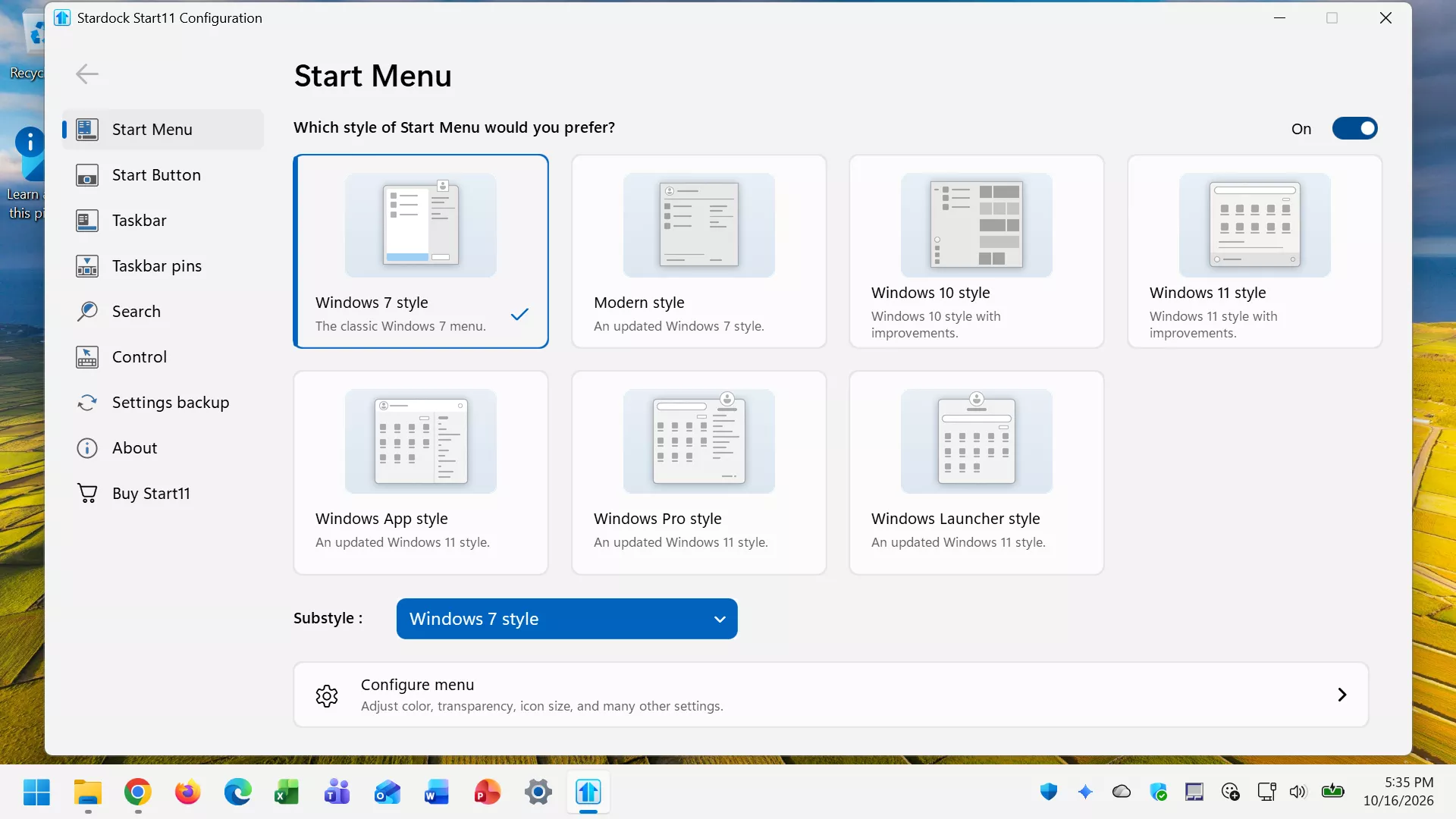Open the Start Button settings page
This screenshot has width=1456, height=819.
pyautogui.click(x=163, y=175)
